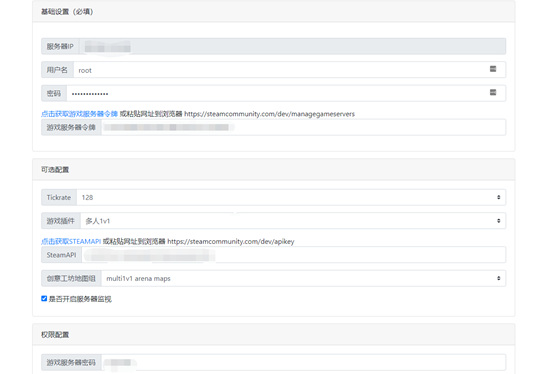Click the Tickrate label
The width and height of the screenshot is (554, 374).
coord(59,197)
